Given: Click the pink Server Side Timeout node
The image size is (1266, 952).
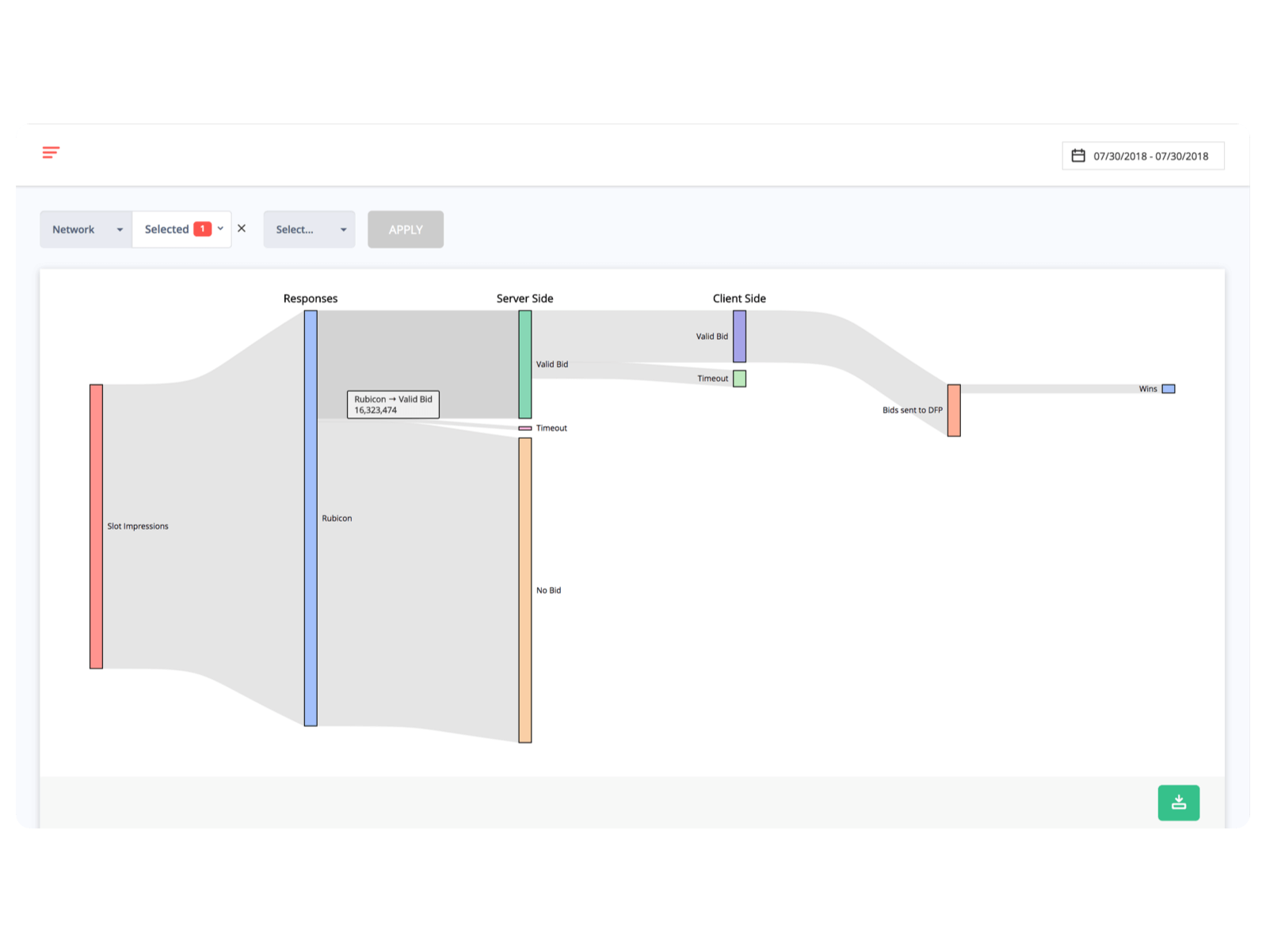Looking at the screenshot, I should click(525, 428).
